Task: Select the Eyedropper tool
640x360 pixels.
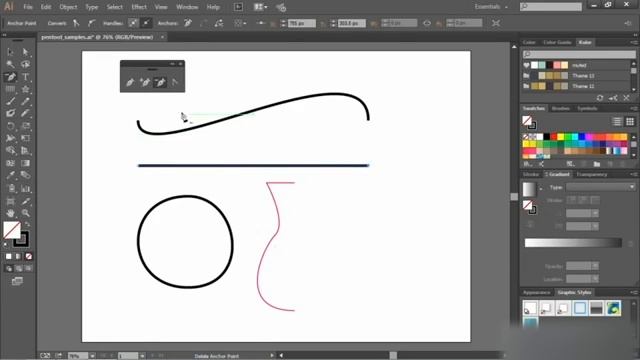Action: pos(11,176)
